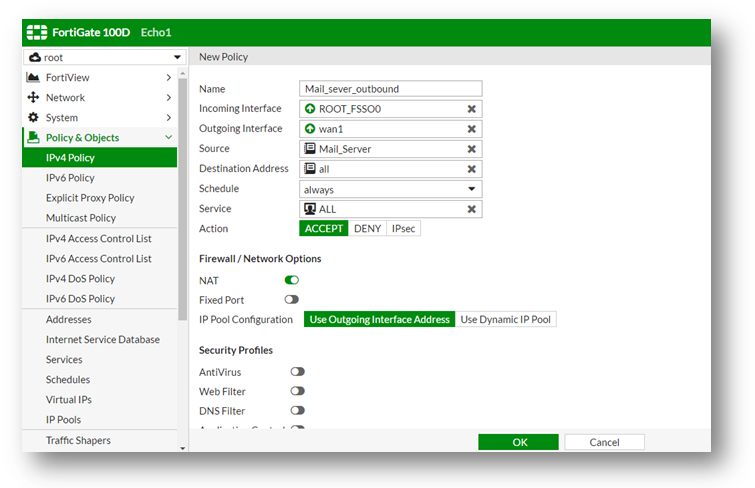
Task: Click the Network arrows icon
Action: pos(33,97)
